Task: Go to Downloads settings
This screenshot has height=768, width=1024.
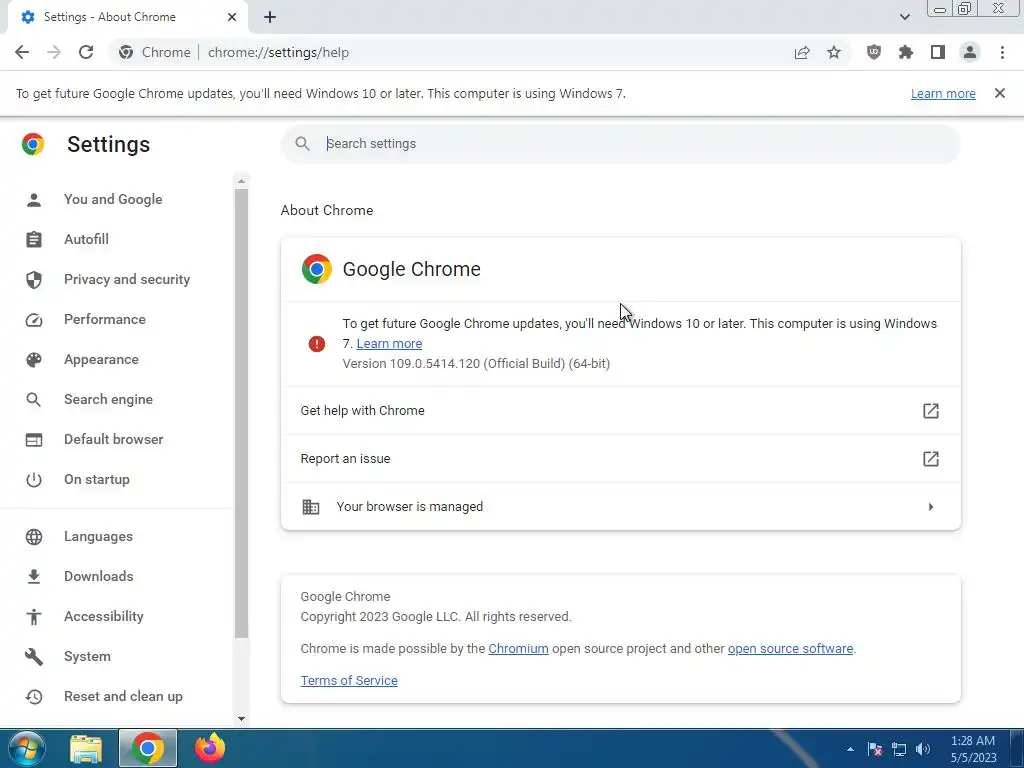Action: coord(99,576)
